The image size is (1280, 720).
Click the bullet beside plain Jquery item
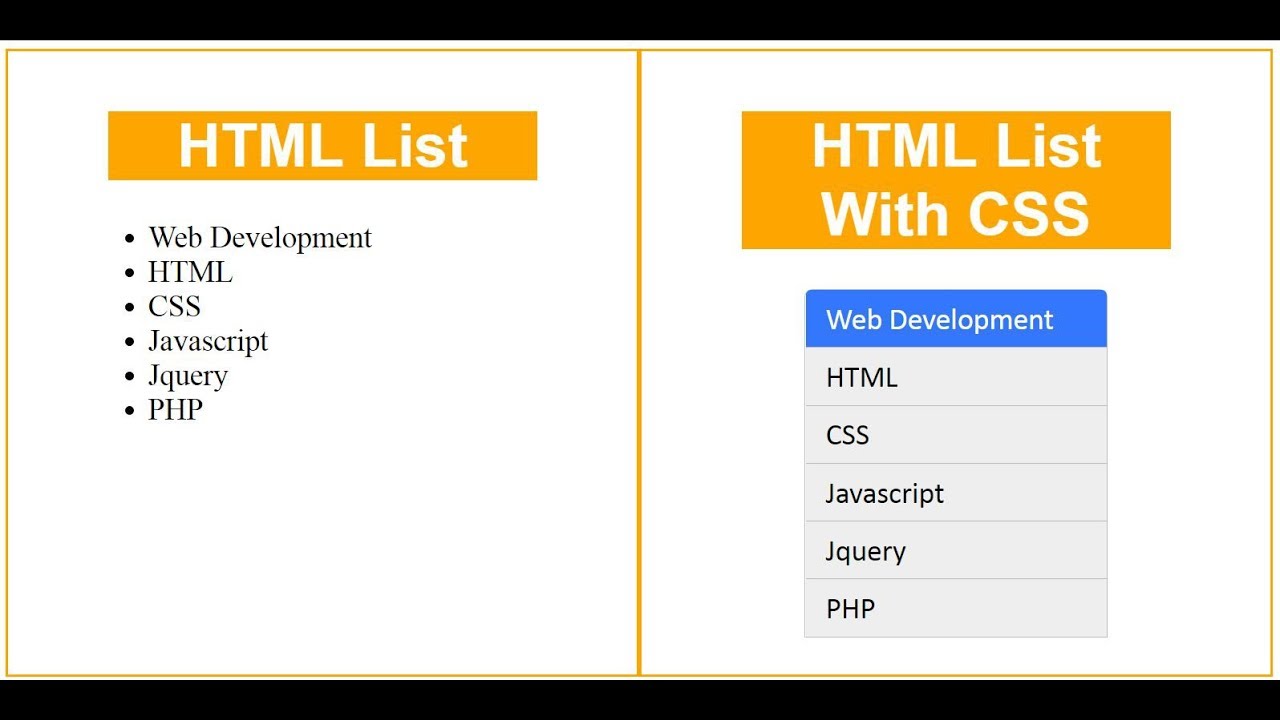(129, 377)
